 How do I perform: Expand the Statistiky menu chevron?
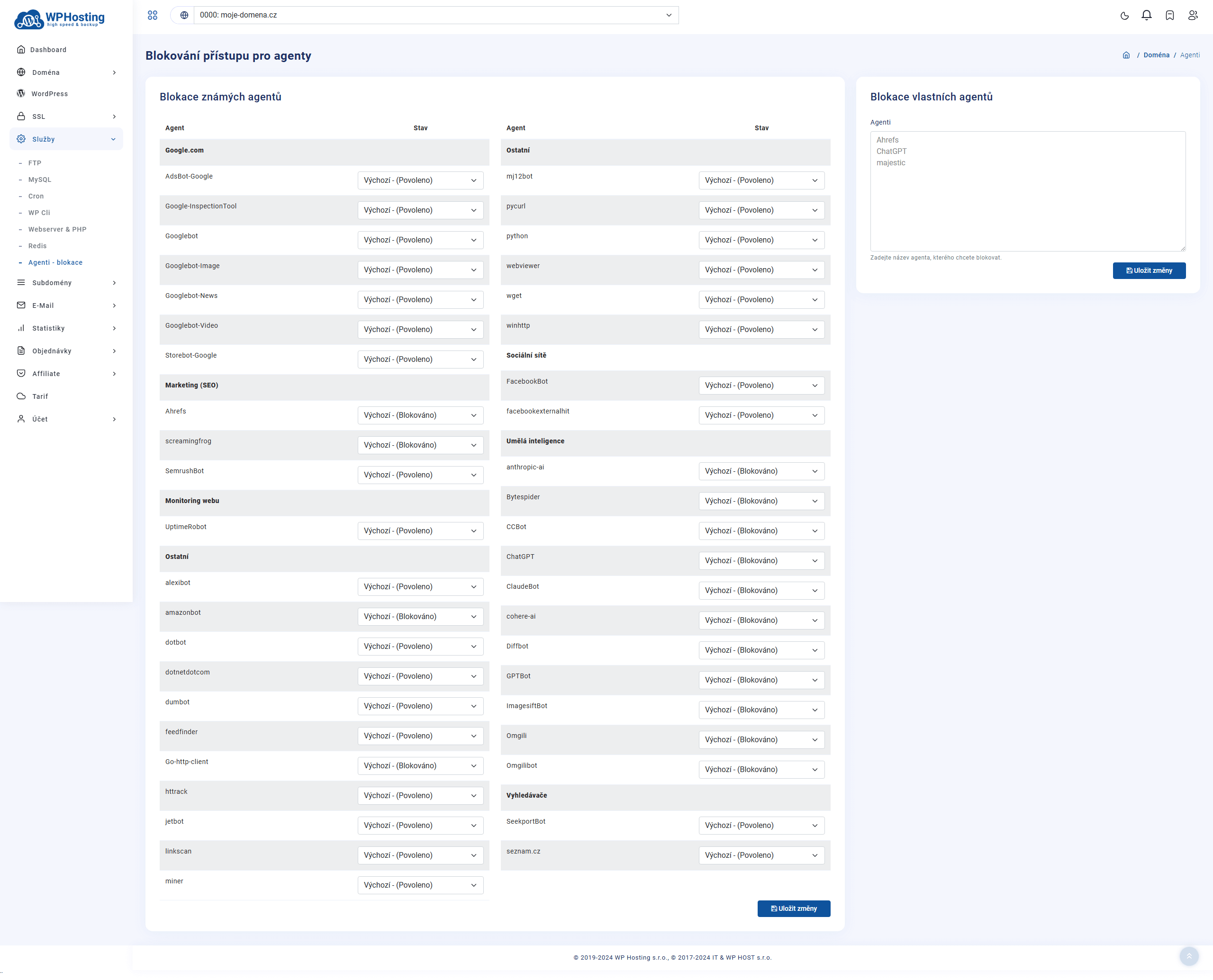(x=114, y=328)
